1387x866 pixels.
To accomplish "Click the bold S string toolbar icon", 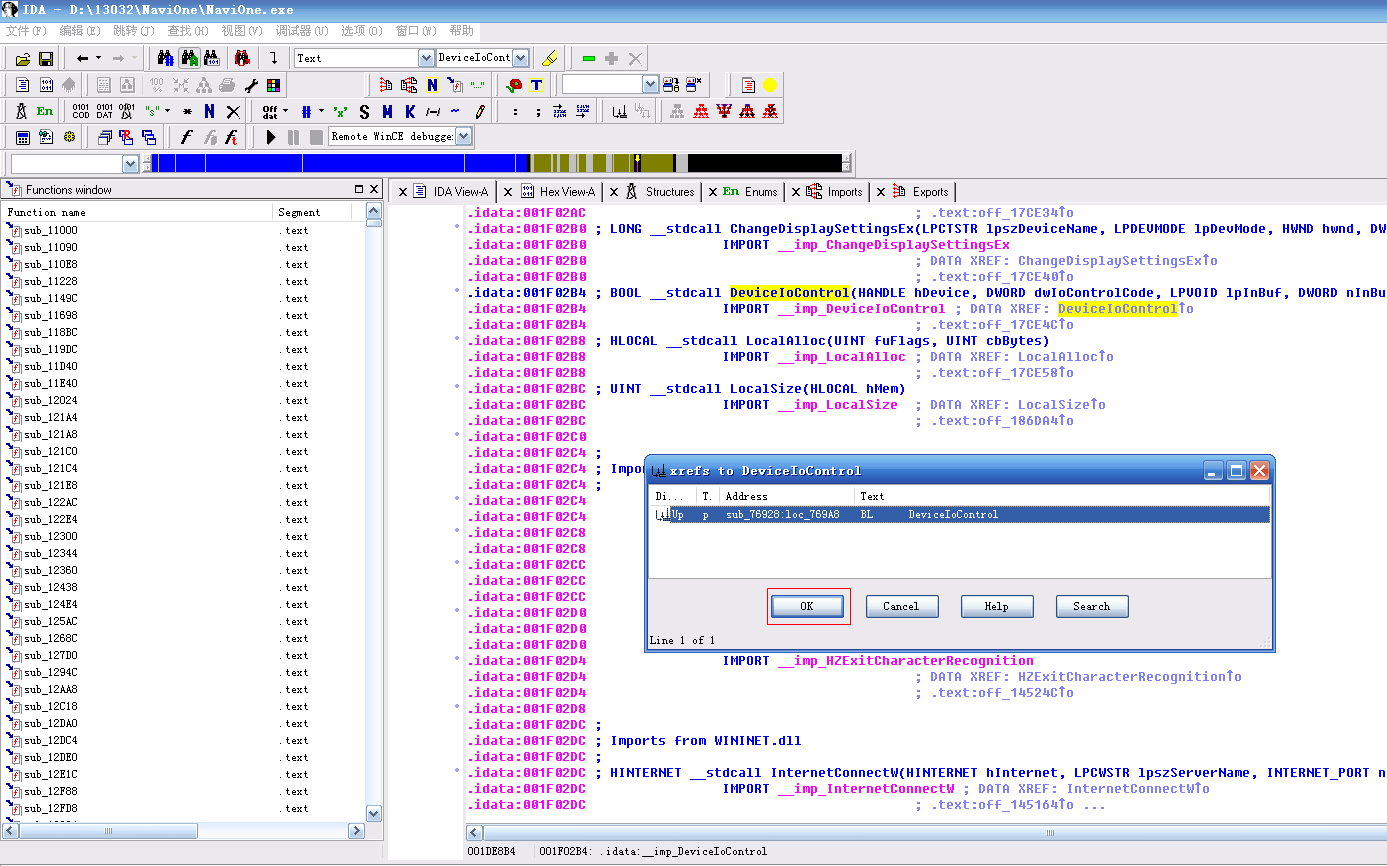I will (x=364, y=111).
